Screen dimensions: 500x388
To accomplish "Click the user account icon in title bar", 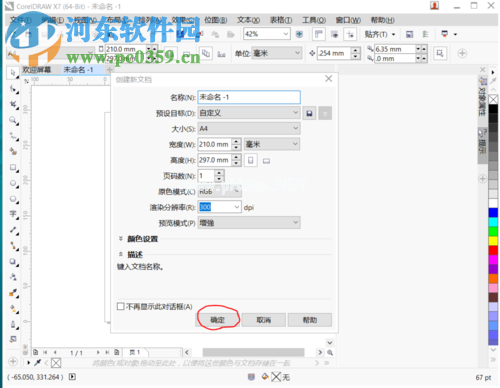I will coord(434,6).
